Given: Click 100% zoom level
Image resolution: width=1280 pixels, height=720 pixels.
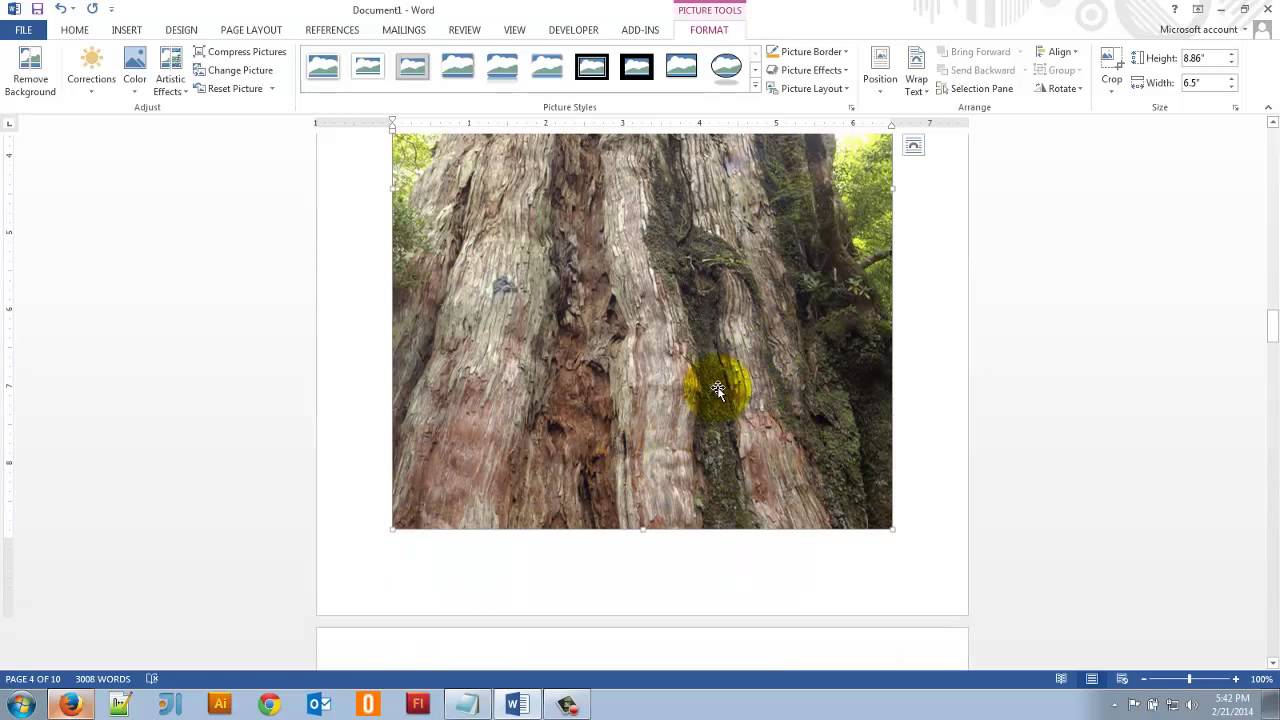Looking at the screenshot, I should [1261, 679].
